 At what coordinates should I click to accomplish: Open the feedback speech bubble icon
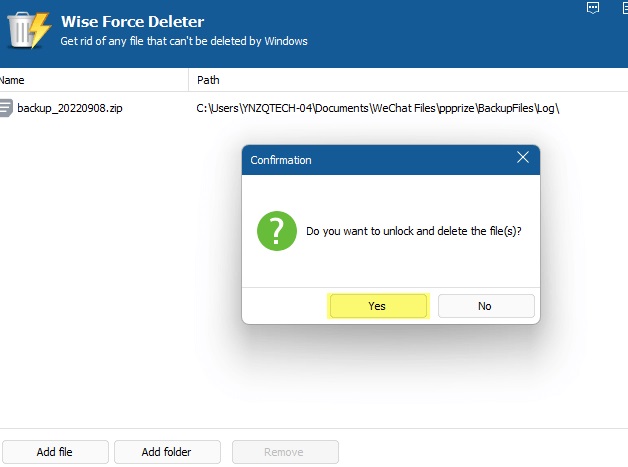tap(592, 8)
